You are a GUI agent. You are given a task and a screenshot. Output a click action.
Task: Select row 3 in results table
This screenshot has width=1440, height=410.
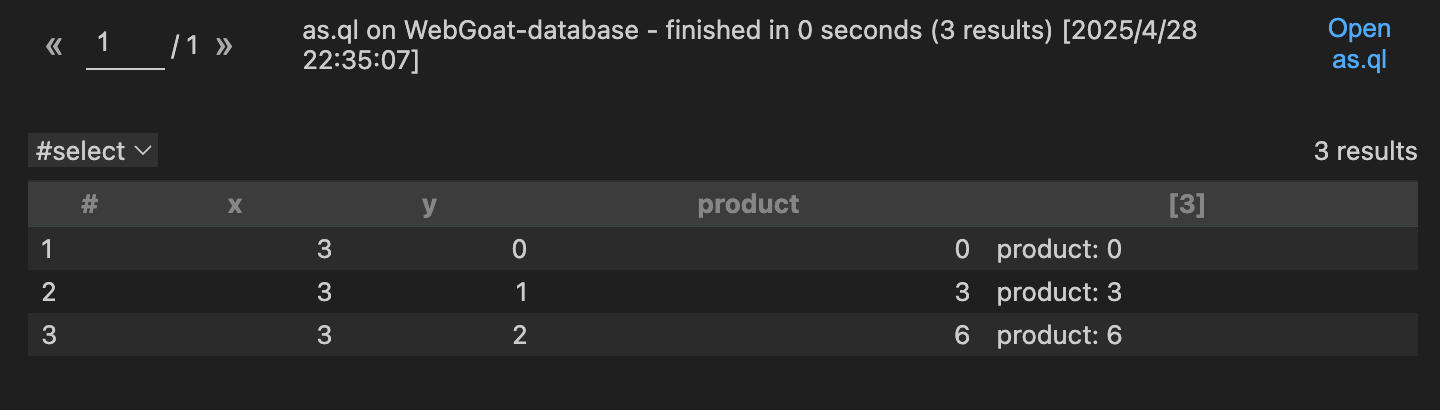click(722, 335)
